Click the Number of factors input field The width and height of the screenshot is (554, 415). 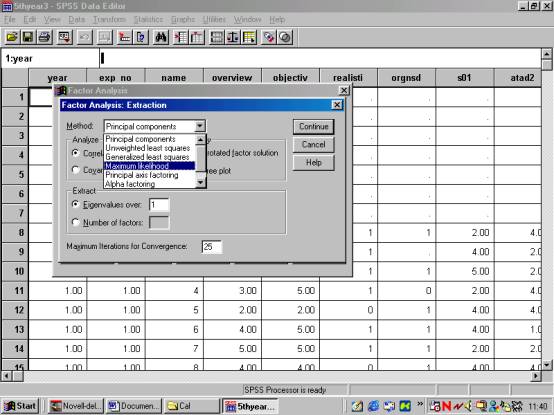159,223
